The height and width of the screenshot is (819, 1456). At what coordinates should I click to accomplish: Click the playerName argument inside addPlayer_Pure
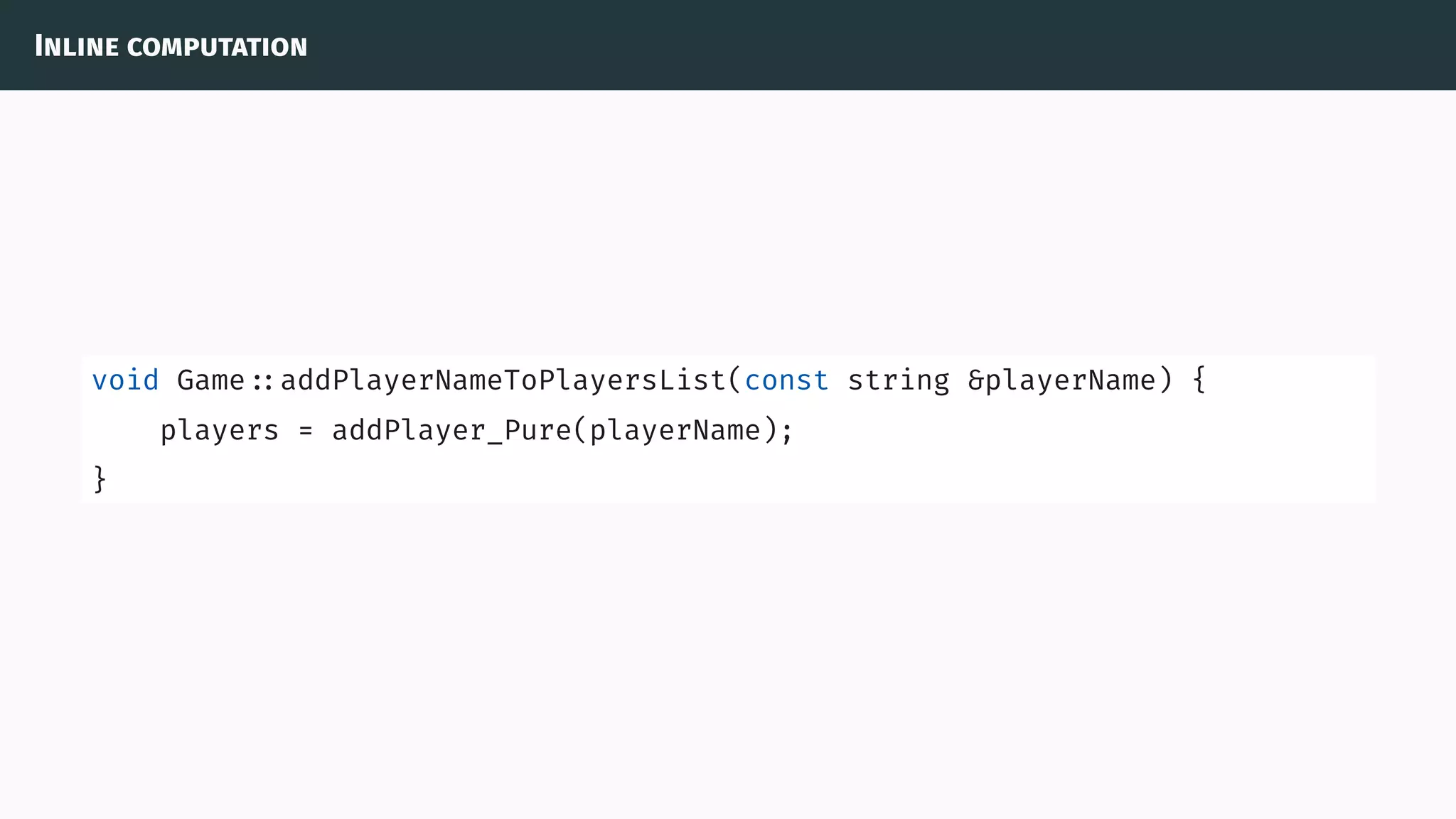675,431
